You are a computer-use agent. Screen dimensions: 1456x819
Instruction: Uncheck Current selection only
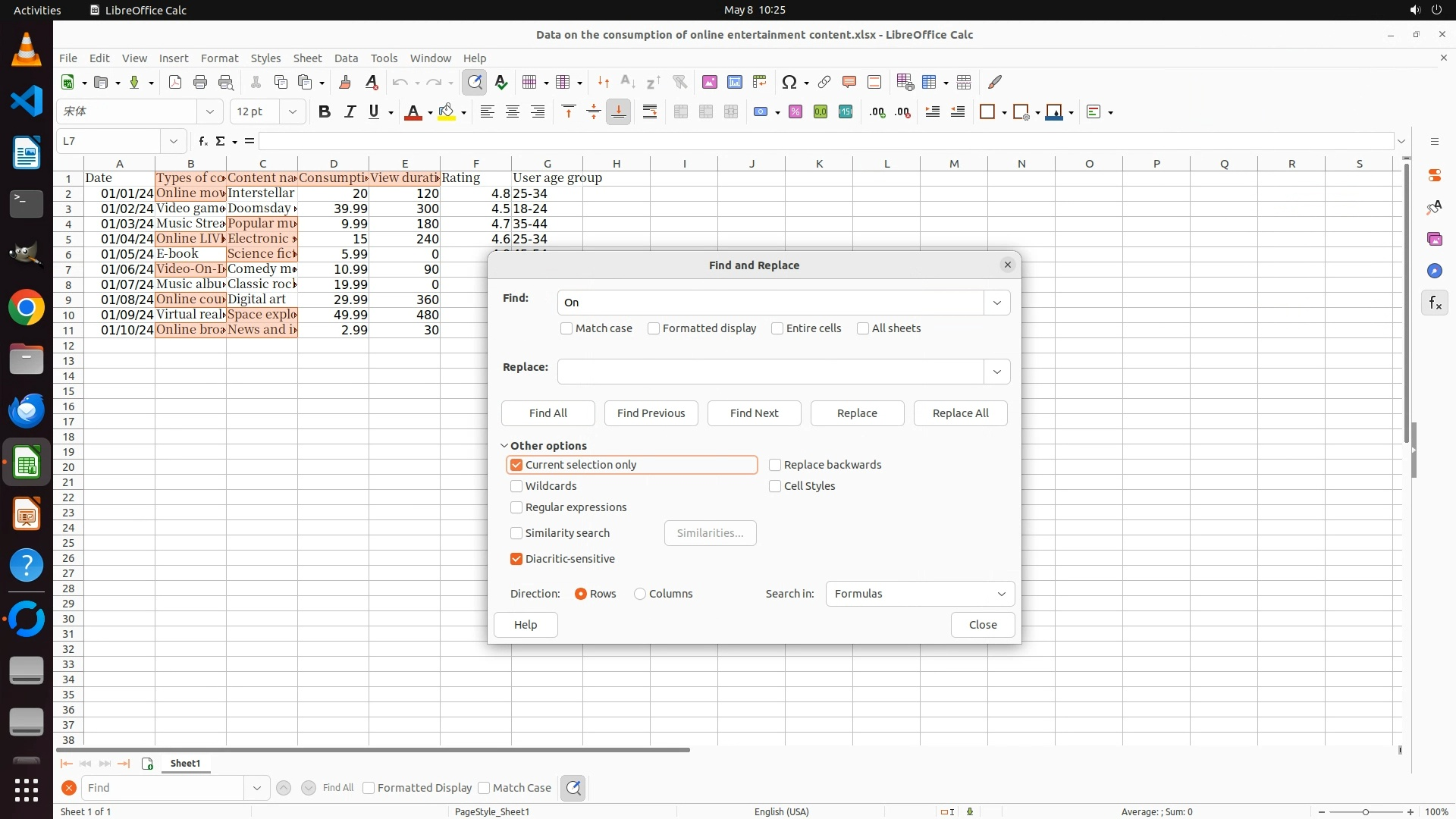point(516,465)
